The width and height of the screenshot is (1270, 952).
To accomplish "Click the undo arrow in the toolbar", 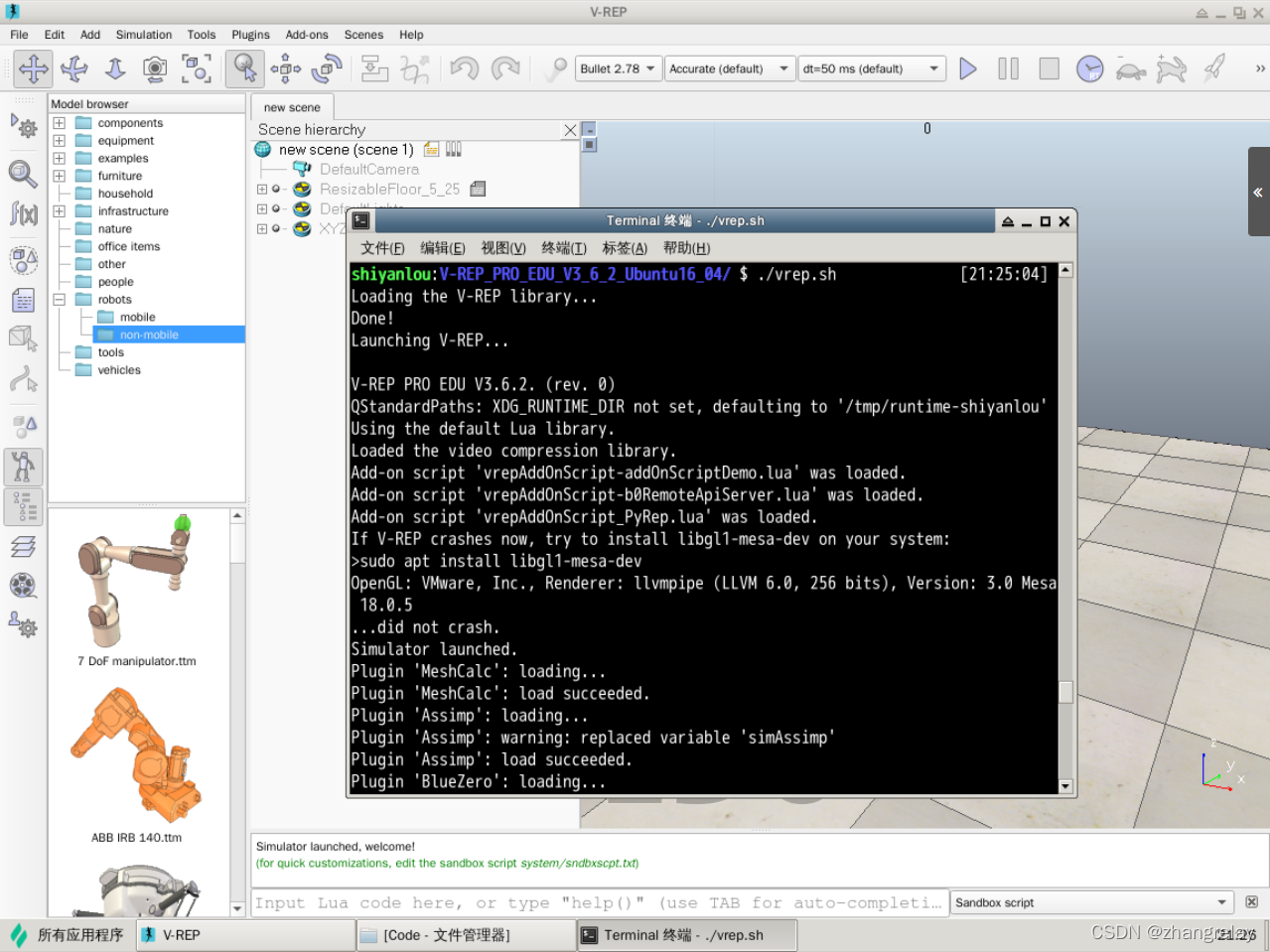I will pyautogui.click(x=464, y=68).
